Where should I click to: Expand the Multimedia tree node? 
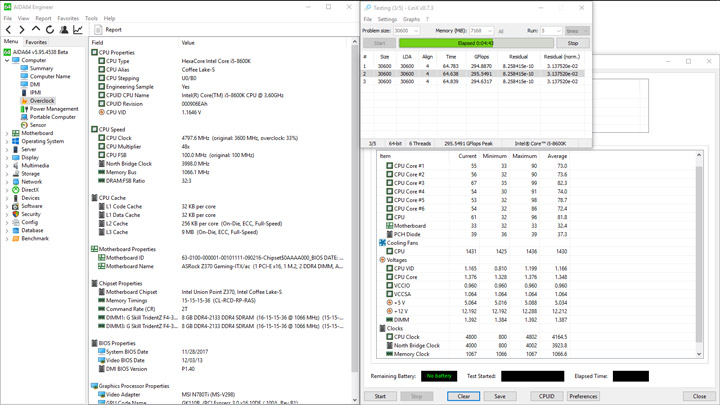7,165
